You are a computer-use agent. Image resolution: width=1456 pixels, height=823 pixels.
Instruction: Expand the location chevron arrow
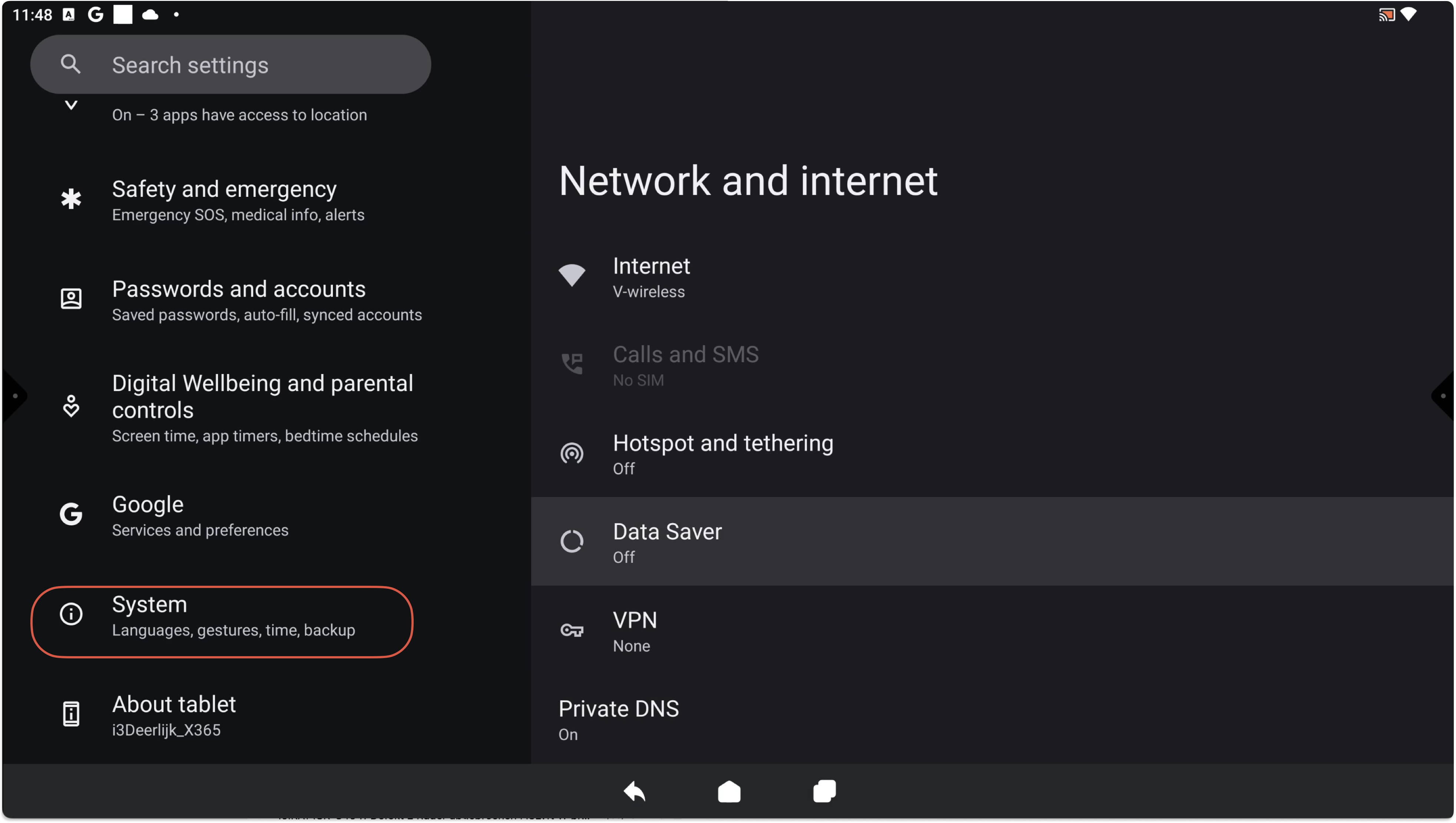71,105
